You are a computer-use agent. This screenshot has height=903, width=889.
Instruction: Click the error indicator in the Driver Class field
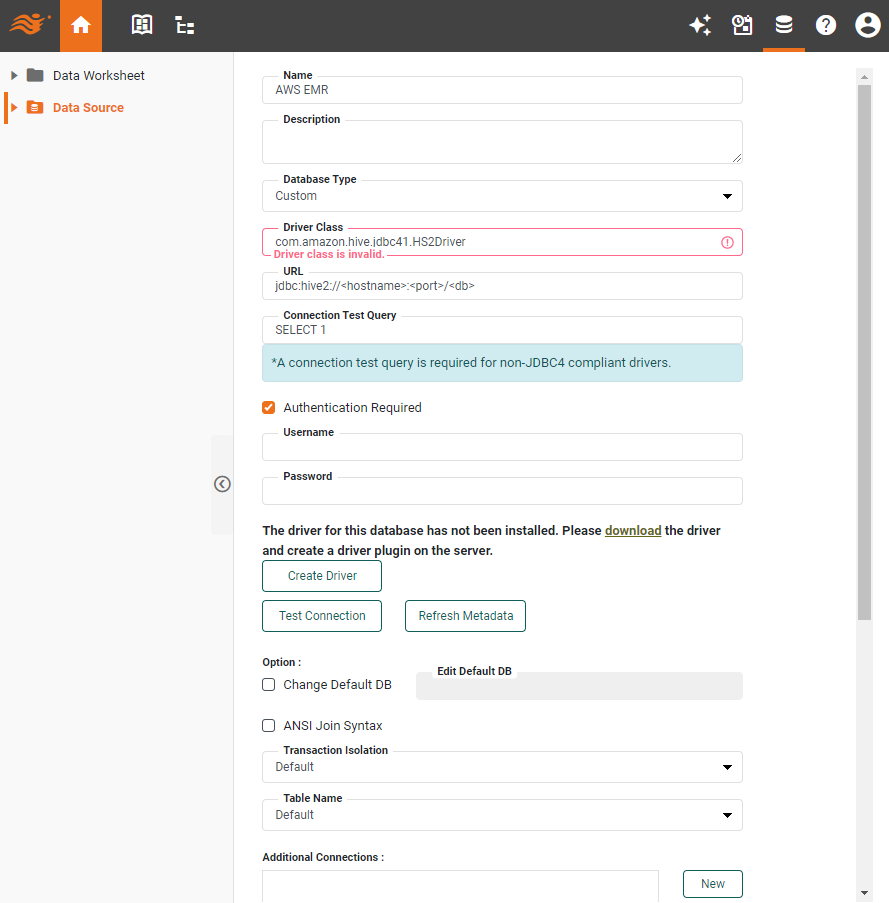(x=727, y=241)
